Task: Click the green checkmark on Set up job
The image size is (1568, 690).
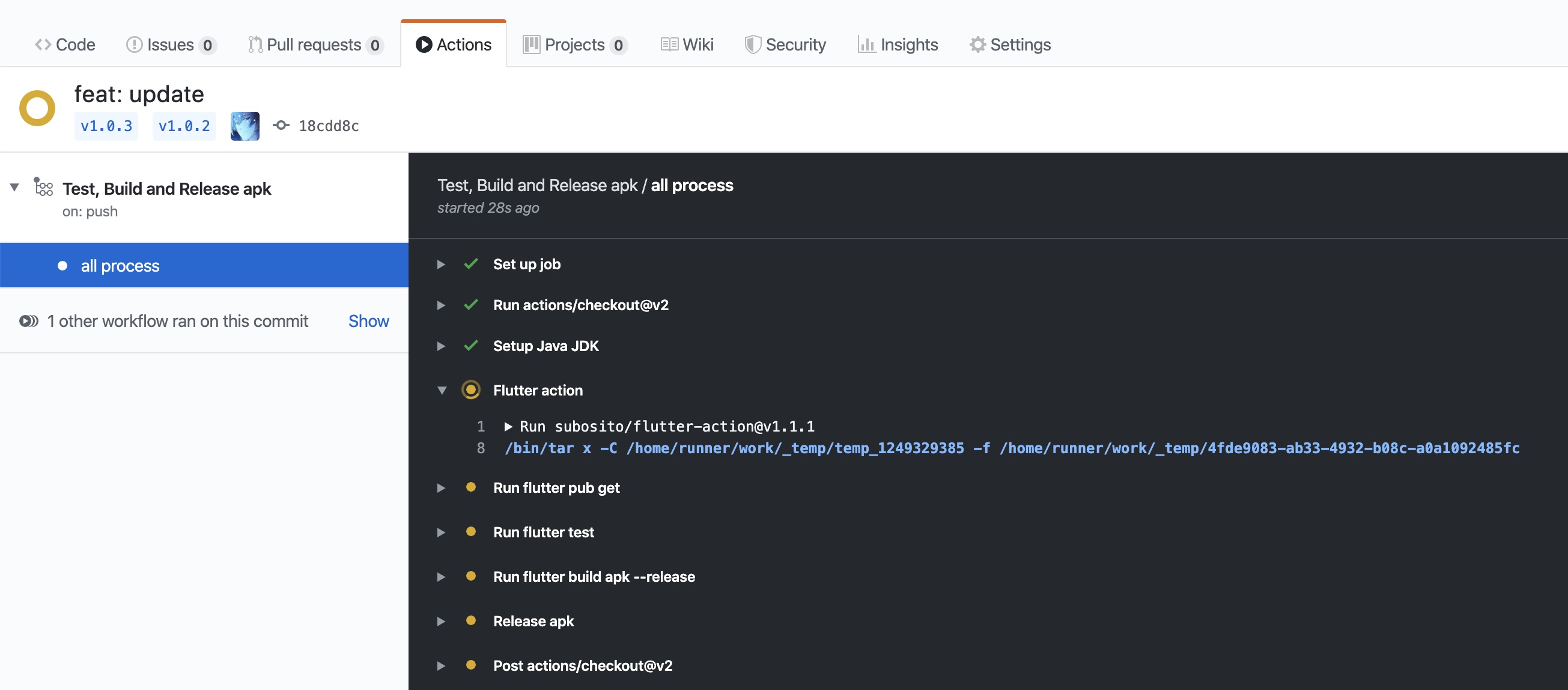Action: pos(470,263)
